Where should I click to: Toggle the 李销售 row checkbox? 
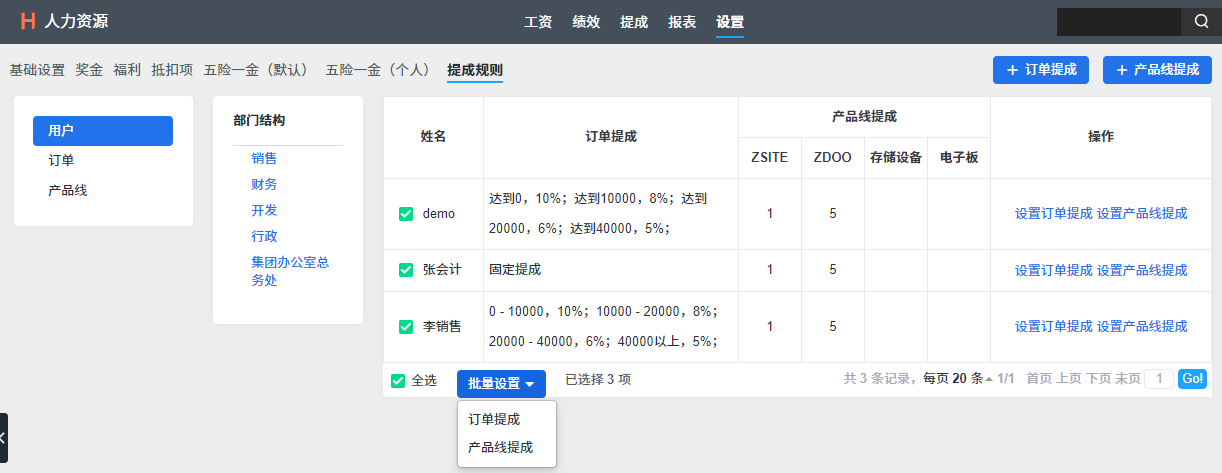click(x=406, y=326)
